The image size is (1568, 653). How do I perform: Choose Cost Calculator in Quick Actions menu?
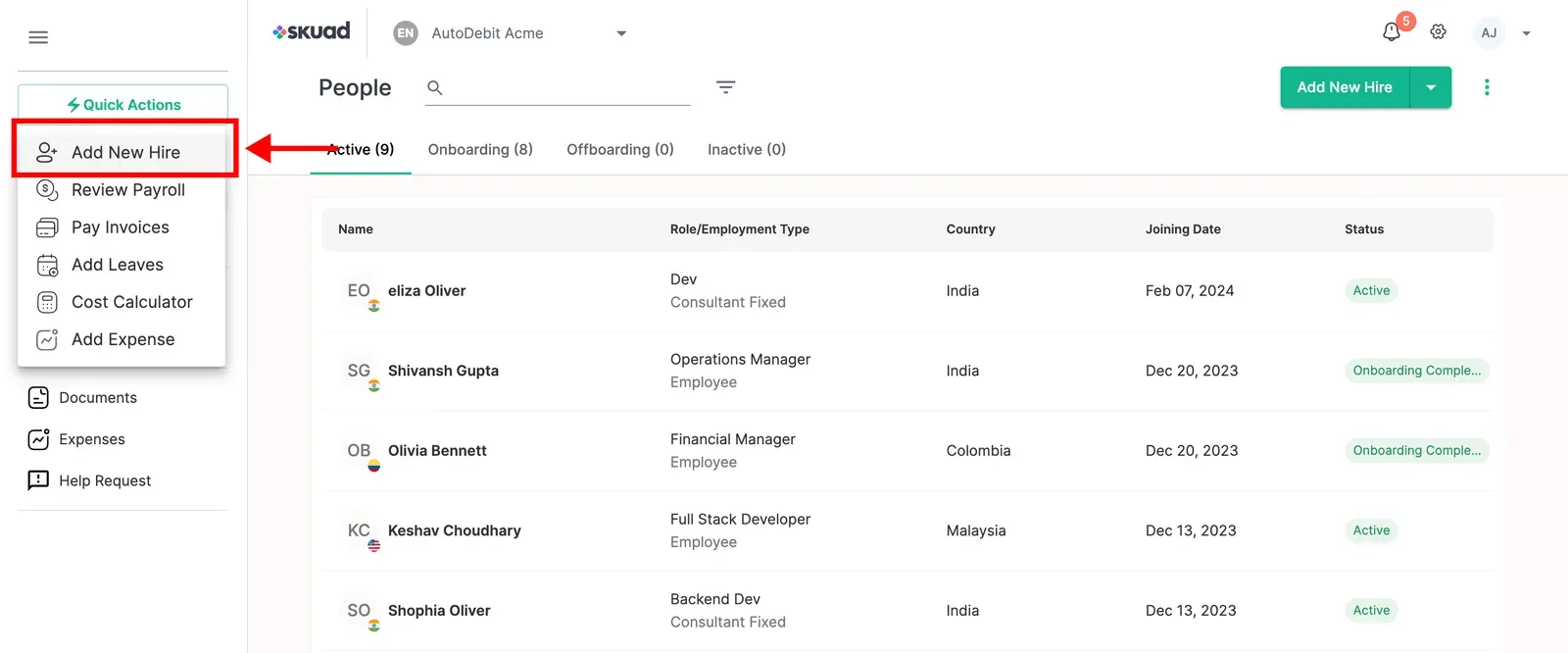tap(131, 302)
